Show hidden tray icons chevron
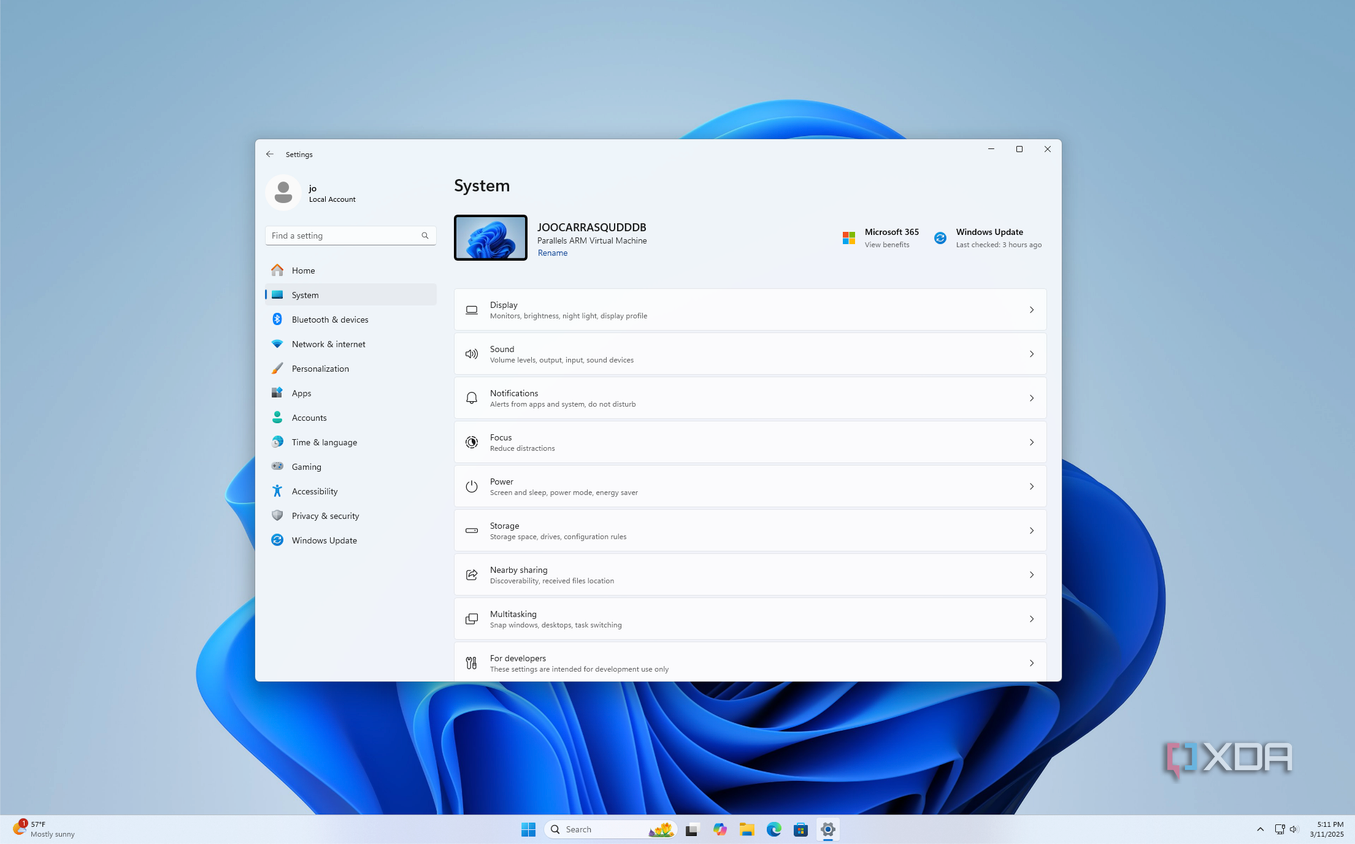The height and width of the screenshot is (844, 1355). coord(1260,829)
